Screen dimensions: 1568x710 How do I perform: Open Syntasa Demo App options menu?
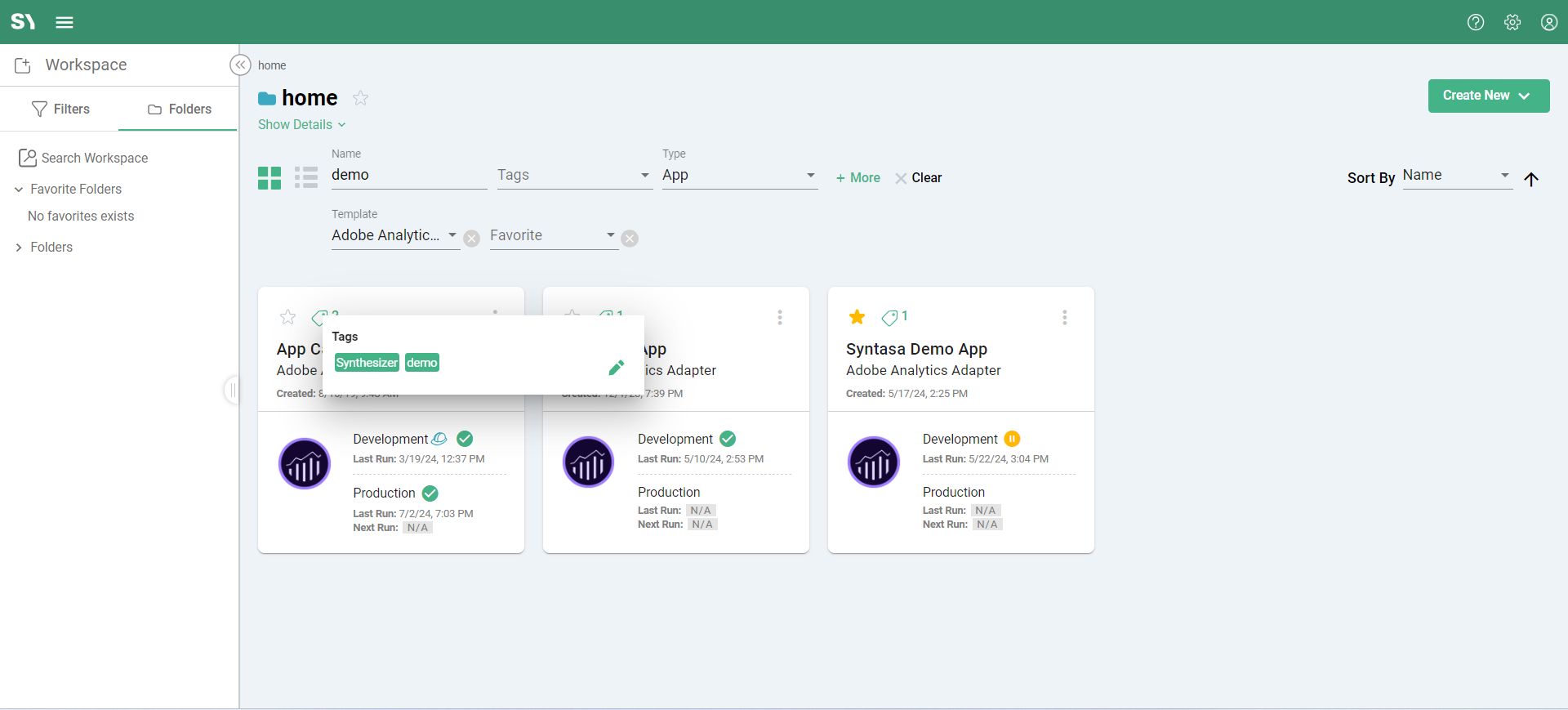pos(1064,317)
